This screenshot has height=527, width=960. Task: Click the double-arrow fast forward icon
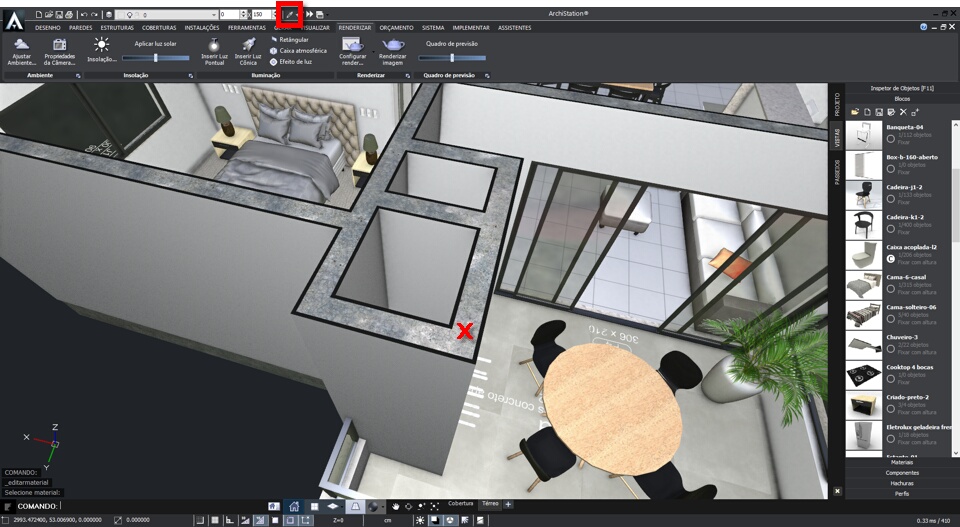(309, 14)
